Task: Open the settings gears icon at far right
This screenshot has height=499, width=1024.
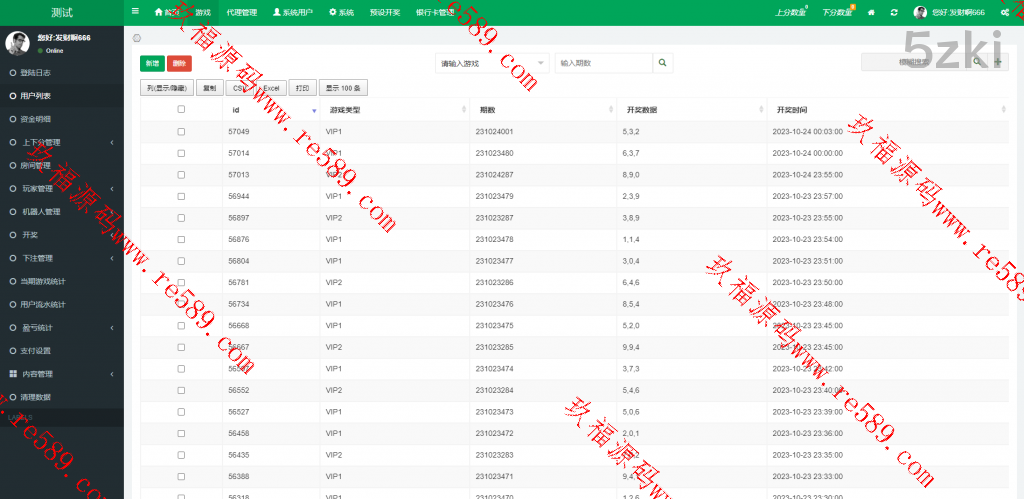Action: point(1004,13)
